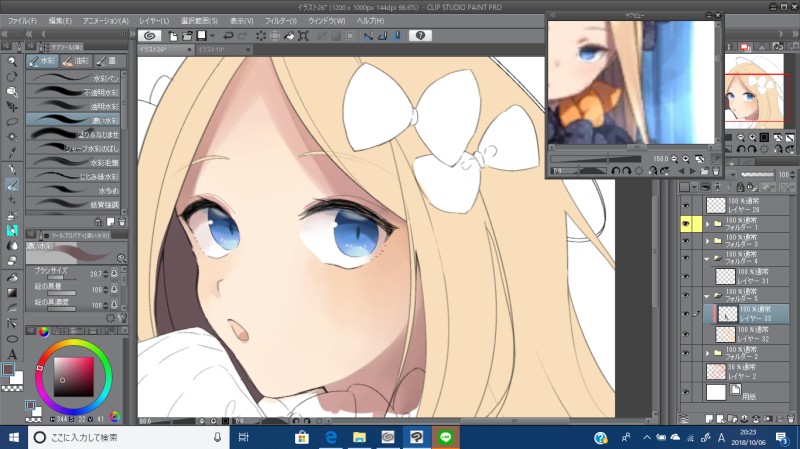
Task: Pick a color in the color wheel square
Action: pyautogui.click(x=73, y=377)
